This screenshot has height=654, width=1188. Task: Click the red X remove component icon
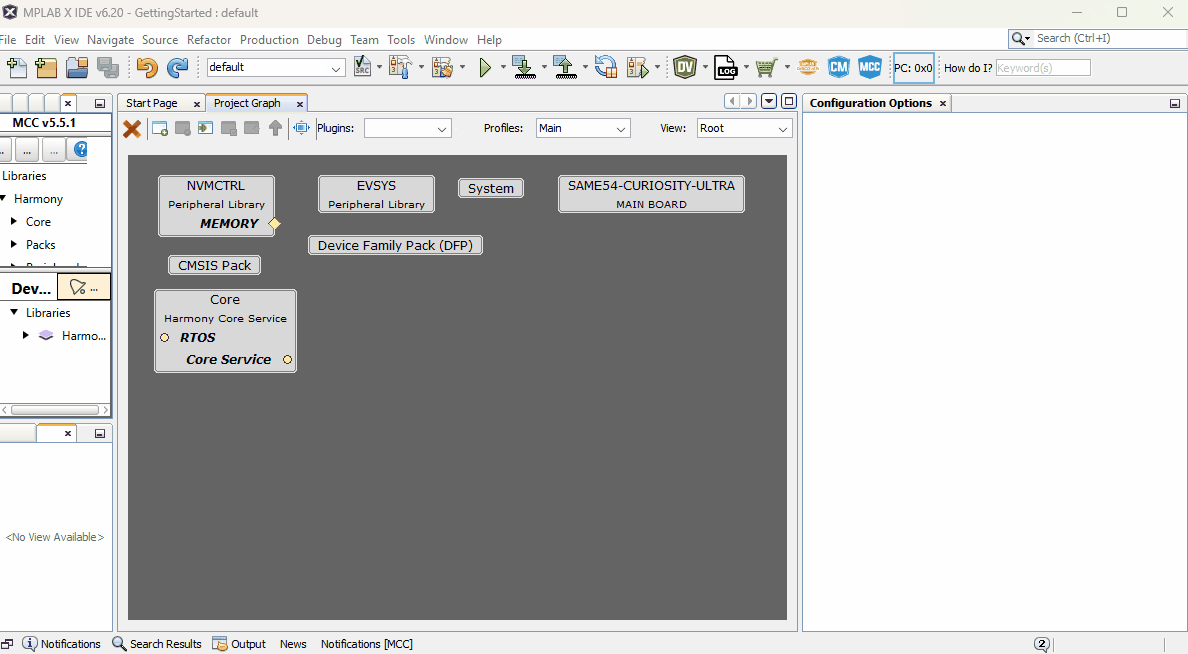tap(132, 129)
